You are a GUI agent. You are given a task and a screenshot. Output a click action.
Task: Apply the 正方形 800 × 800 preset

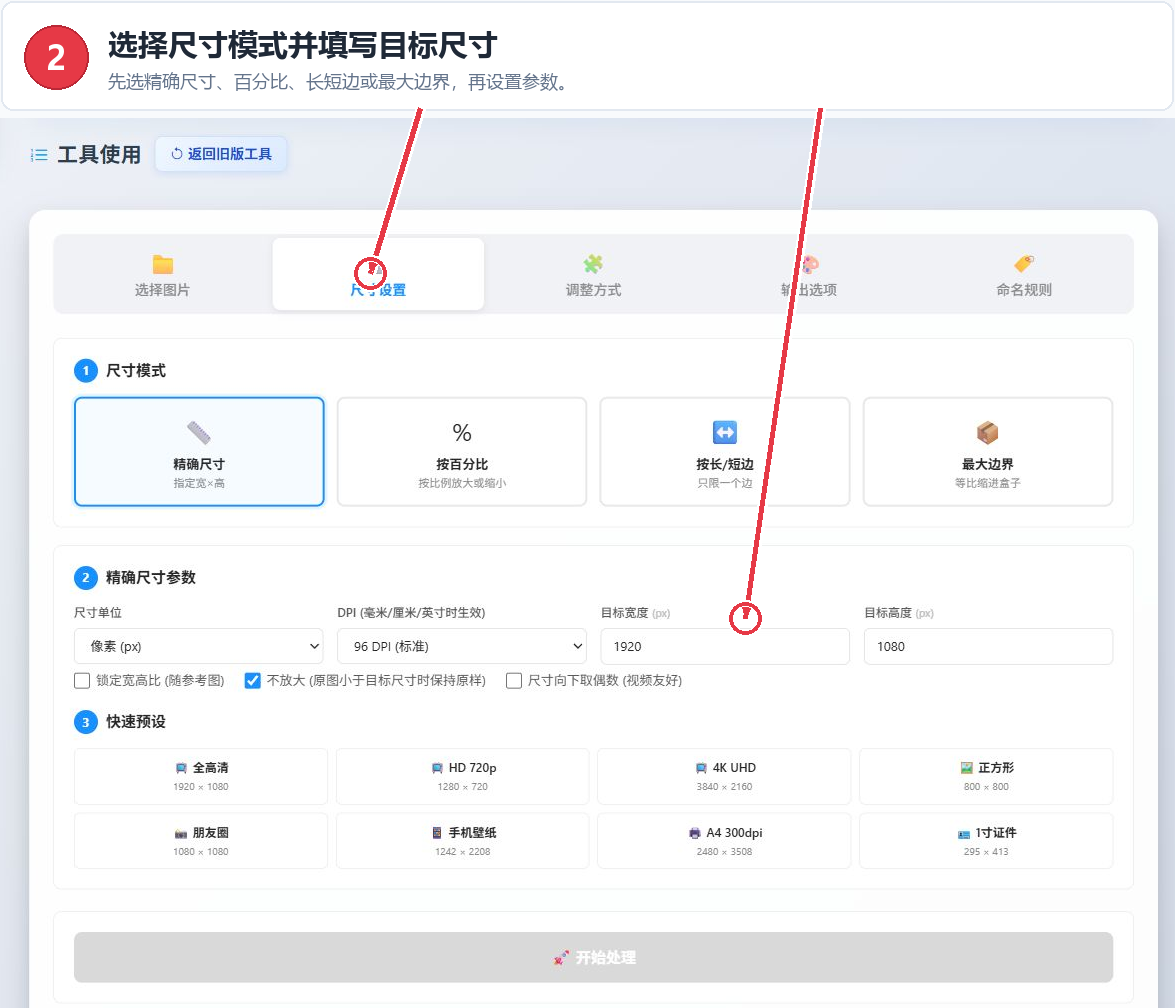986,776
